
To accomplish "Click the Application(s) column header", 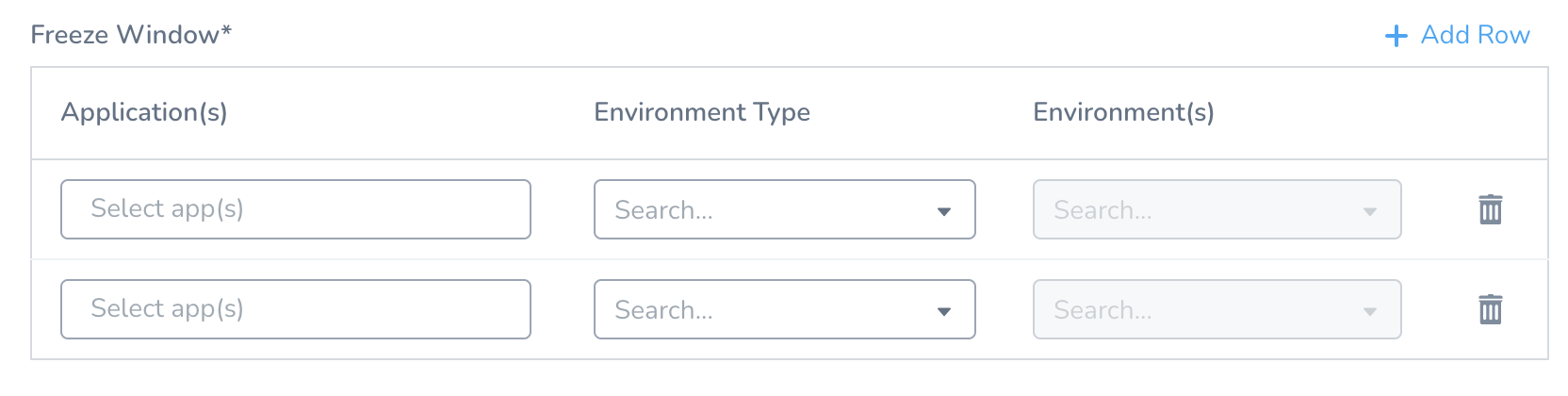I will point(144,112).
